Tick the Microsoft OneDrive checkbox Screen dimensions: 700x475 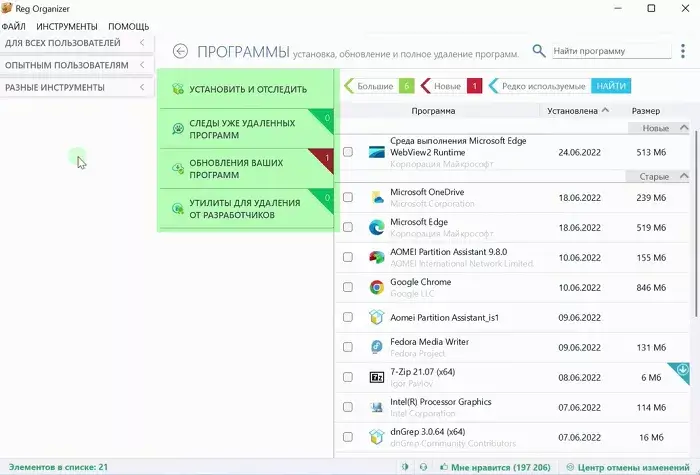pos(348,197)
